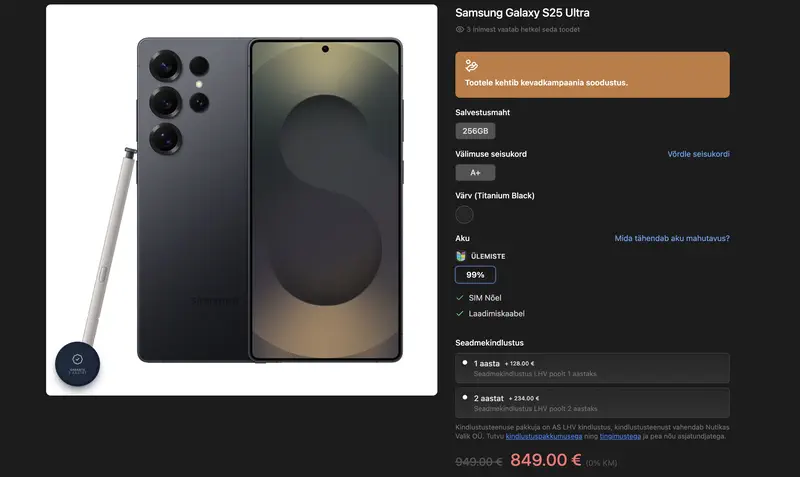Click the round warranty badge on the product image
800x477 pixels.
(78, 364)
